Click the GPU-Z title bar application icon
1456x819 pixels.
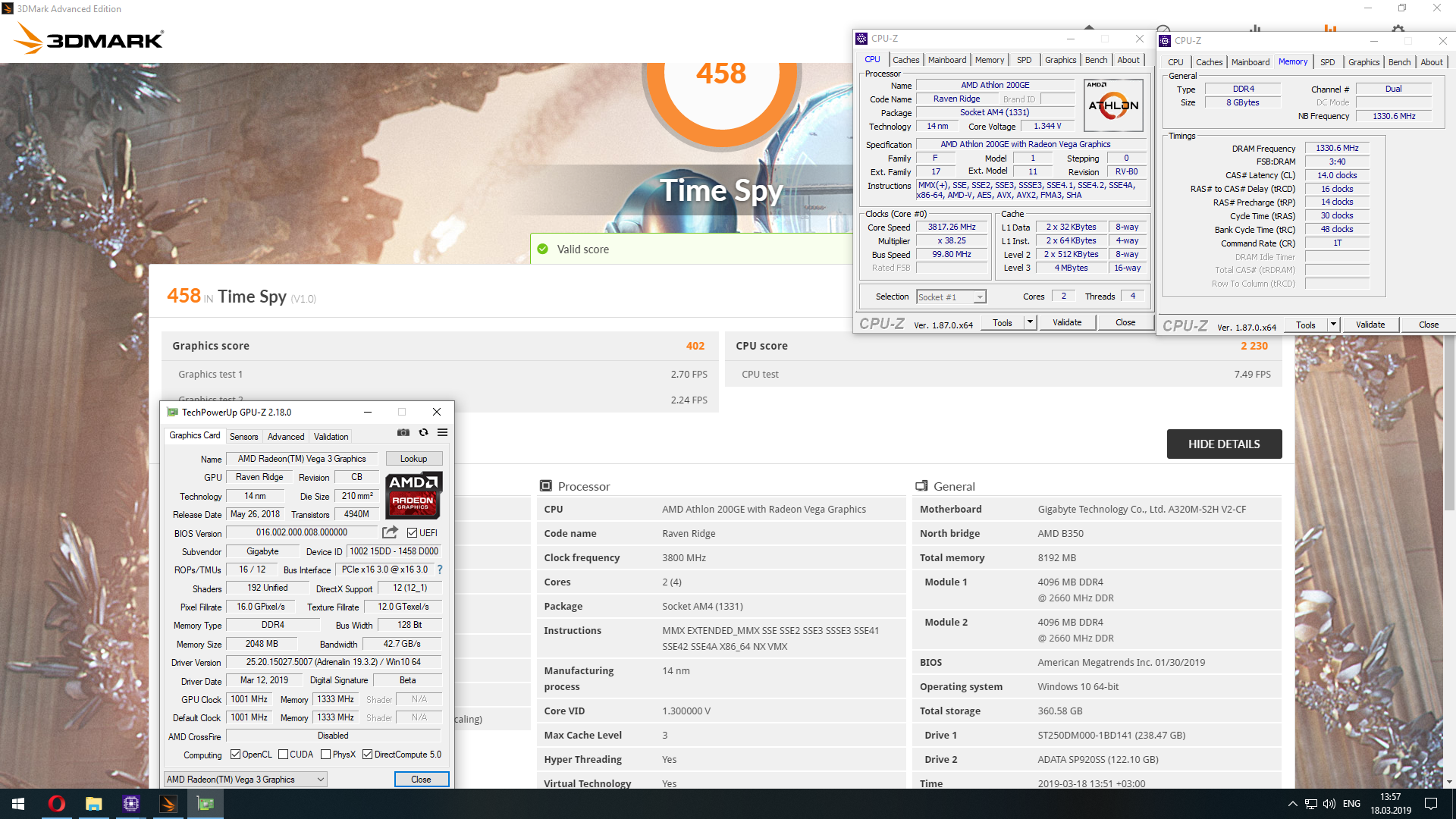[172, 412]
